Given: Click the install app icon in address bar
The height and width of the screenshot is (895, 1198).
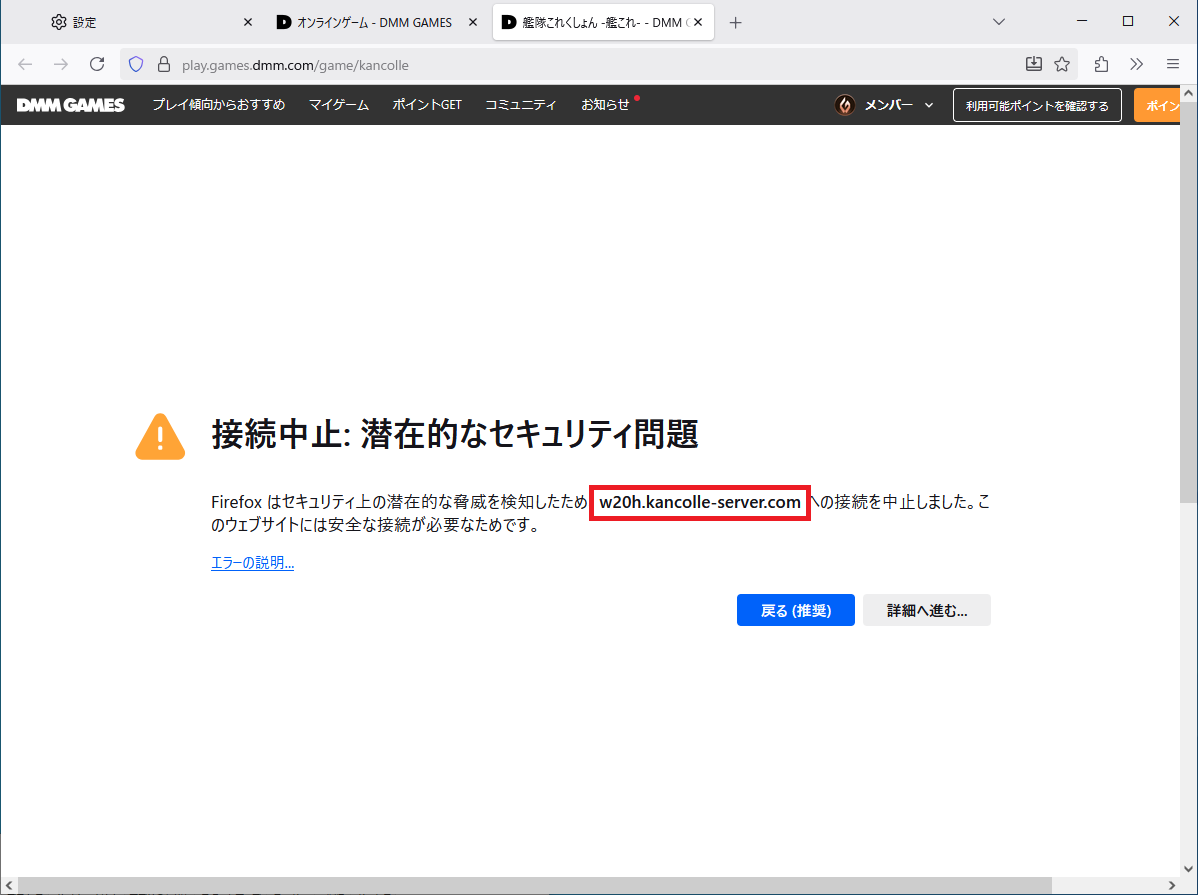Looking at the screenshot, I should coord(1034,64).
